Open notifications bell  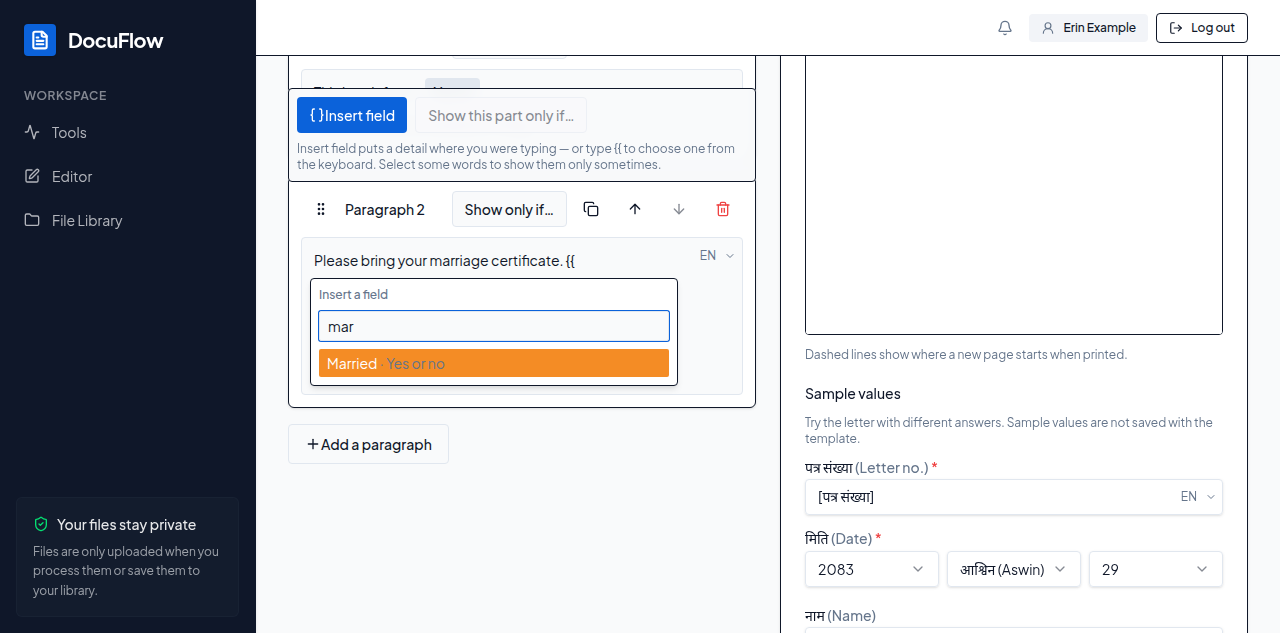click(x=1005, y=28)
